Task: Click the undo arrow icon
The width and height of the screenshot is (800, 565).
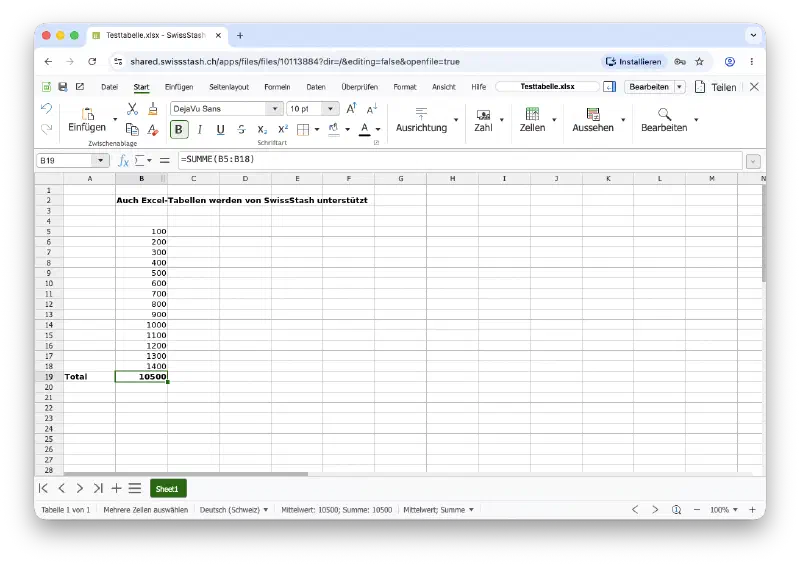Action: [x=46, y=109]
